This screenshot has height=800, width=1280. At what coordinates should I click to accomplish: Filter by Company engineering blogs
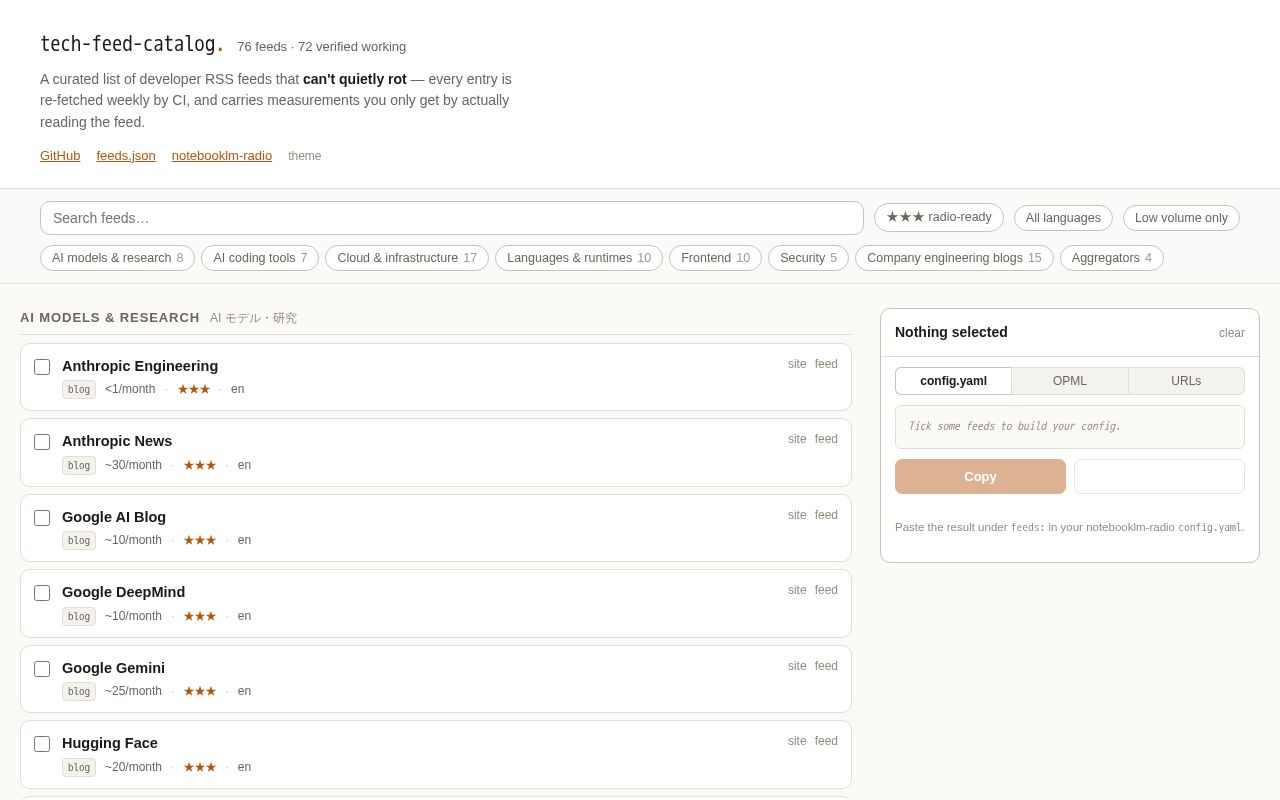coord(954,258)
